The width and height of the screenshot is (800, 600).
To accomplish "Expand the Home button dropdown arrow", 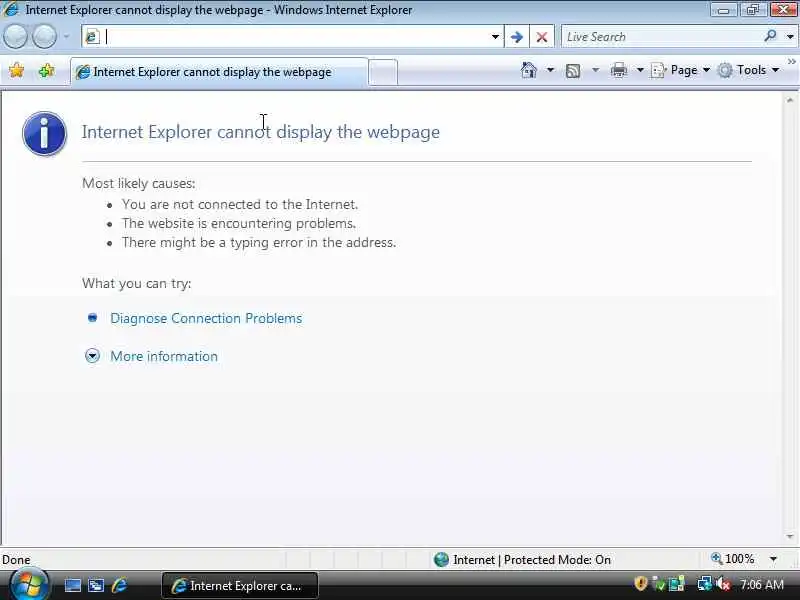I will click(550, 70).
